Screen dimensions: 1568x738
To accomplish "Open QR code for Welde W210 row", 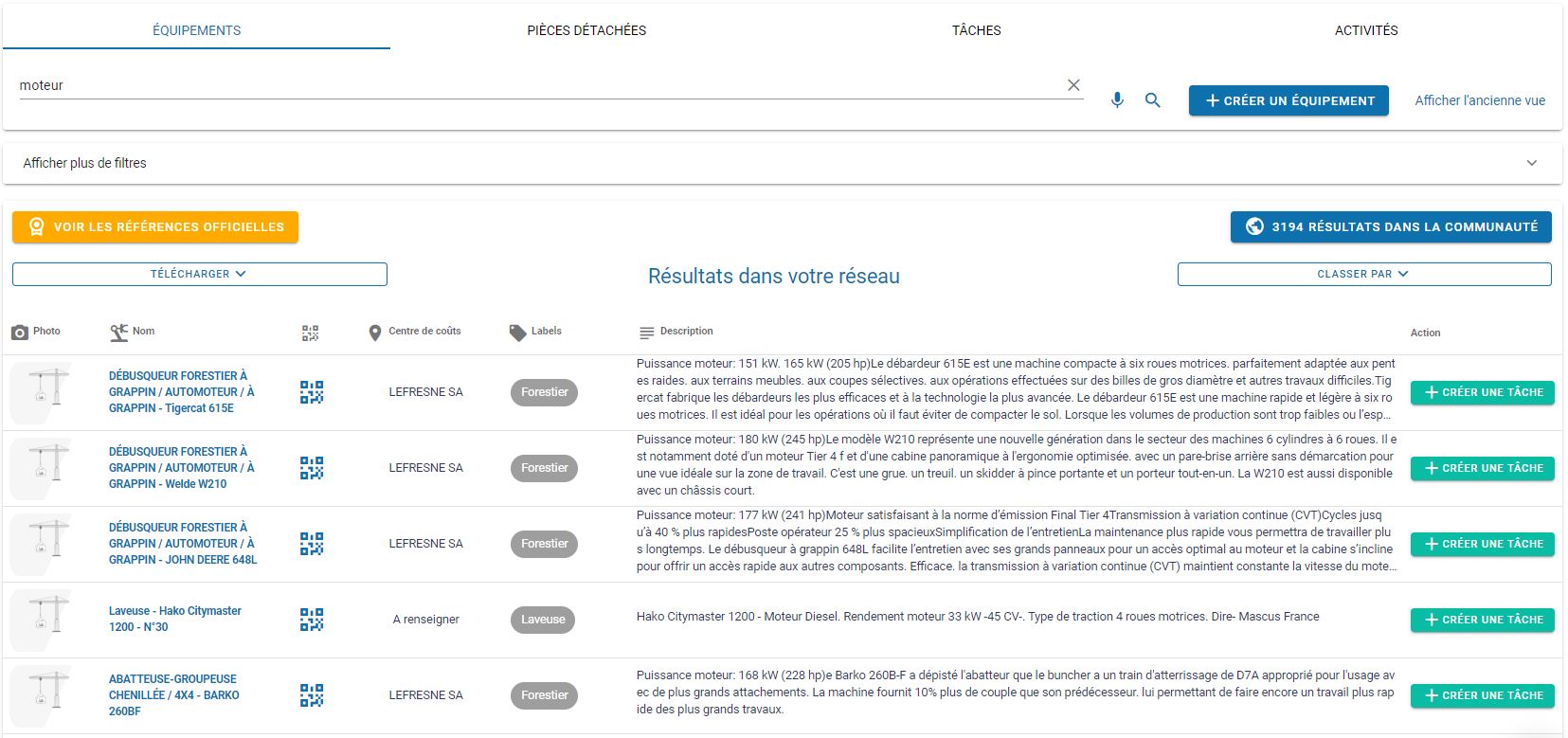I will 312,468.
